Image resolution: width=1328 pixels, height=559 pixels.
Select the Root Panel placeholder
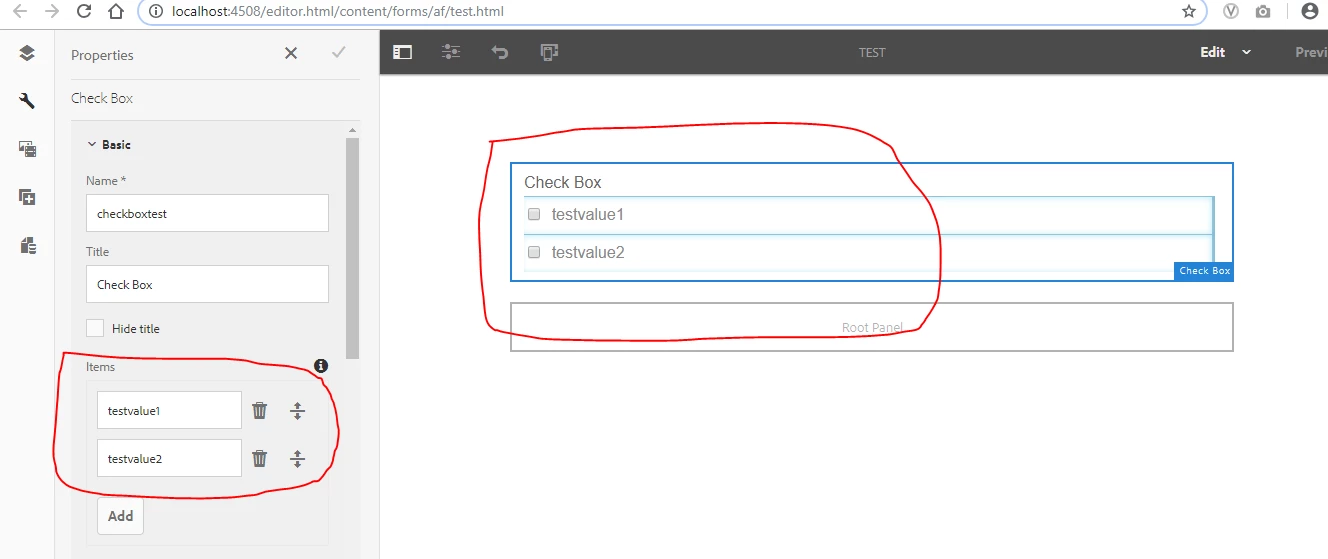point(872,327)
